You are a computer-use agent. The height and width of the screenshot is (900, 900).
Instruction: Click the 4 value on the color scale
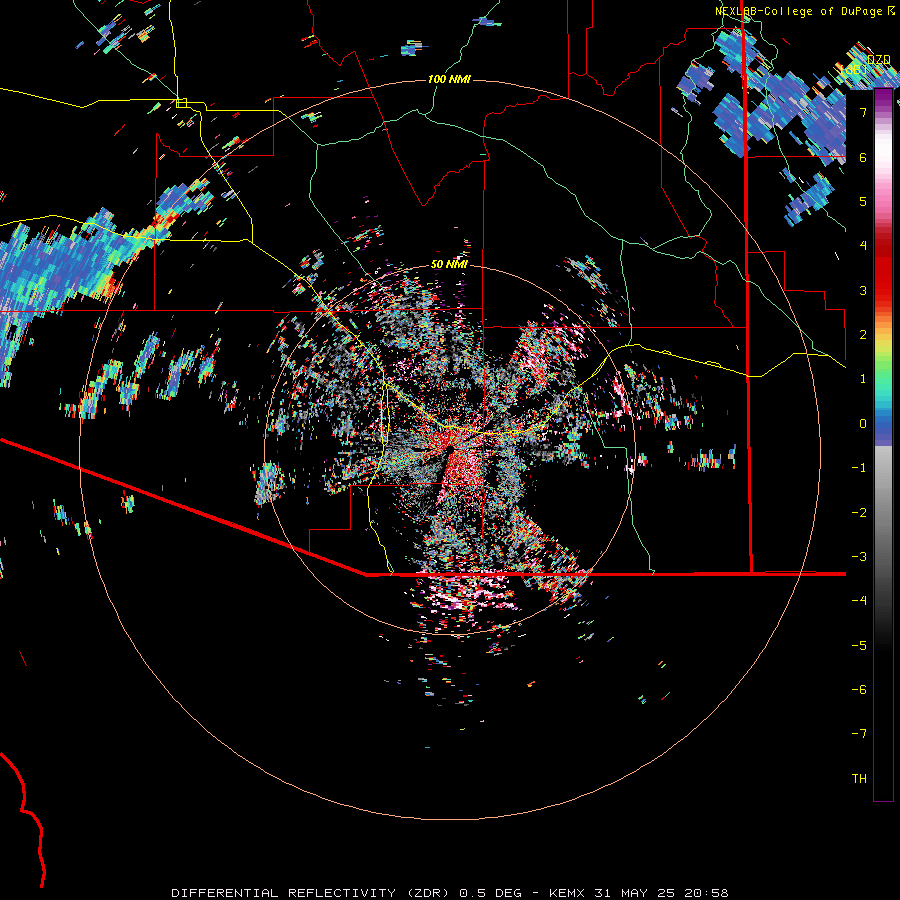point(863,246)
